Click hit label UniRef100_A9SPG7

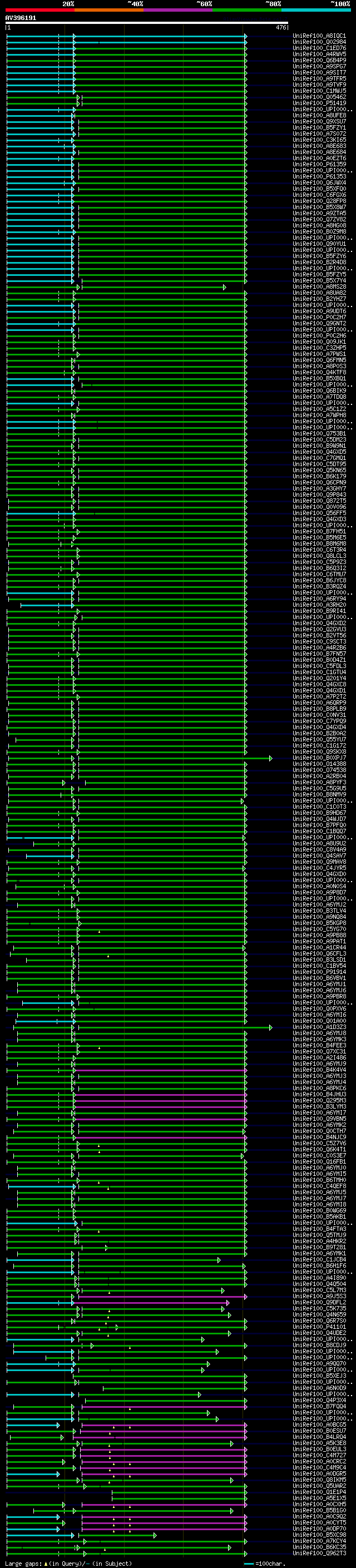319,66
